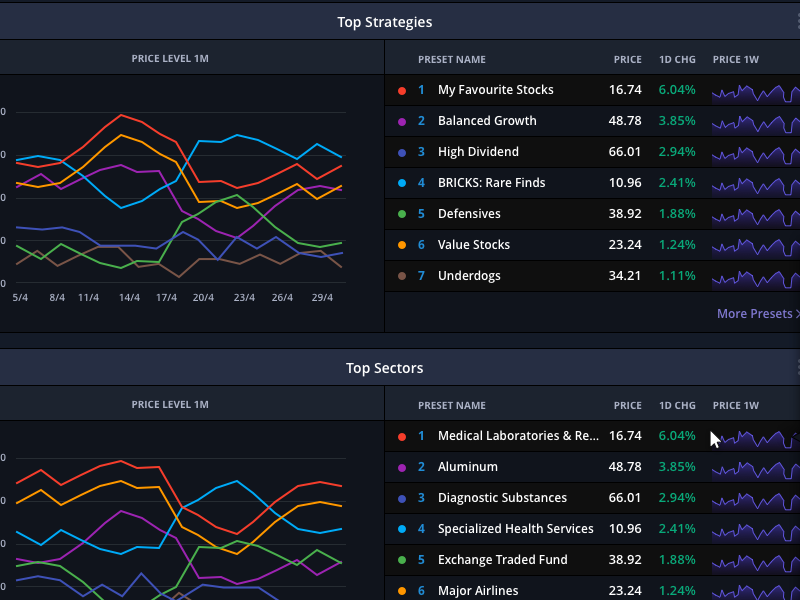Click purple dot beside Balanced Growth
800x600 pixels.
click(x=402, y=121)
